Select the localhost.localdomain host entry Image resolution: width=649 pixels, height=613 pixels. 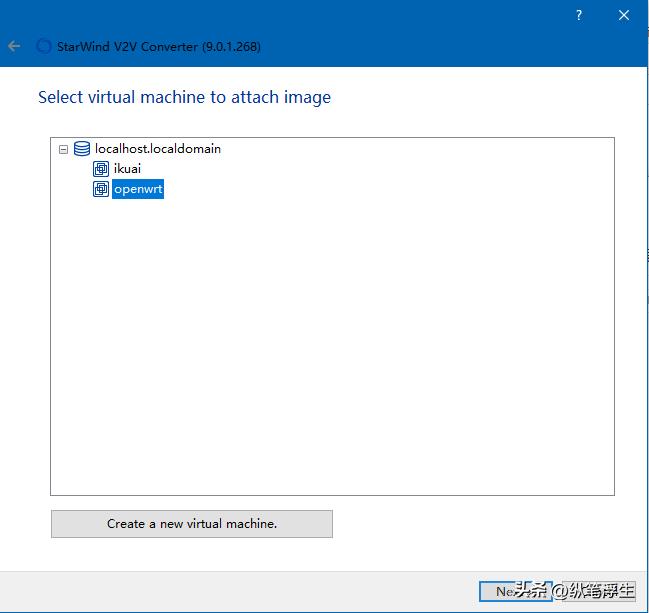point(158,149)
